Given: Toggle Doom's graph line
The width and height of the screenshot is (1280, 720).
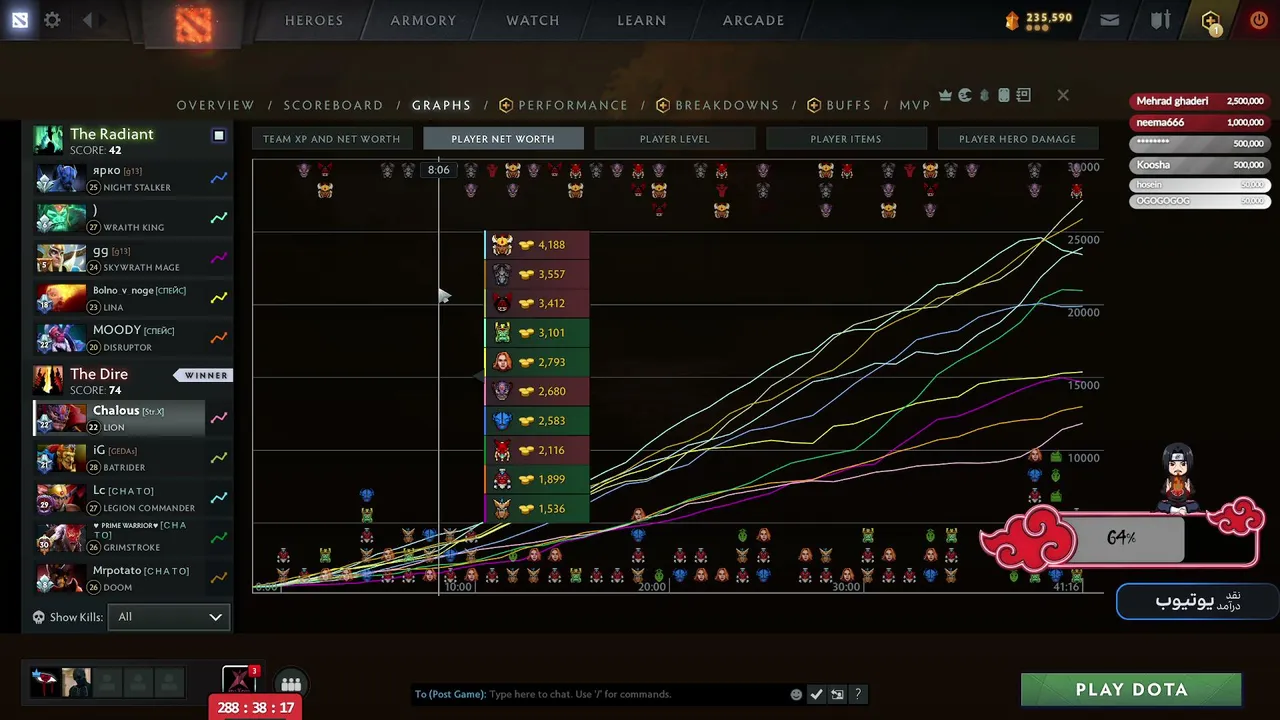Looking at the screenshot, I should [219, 578].
